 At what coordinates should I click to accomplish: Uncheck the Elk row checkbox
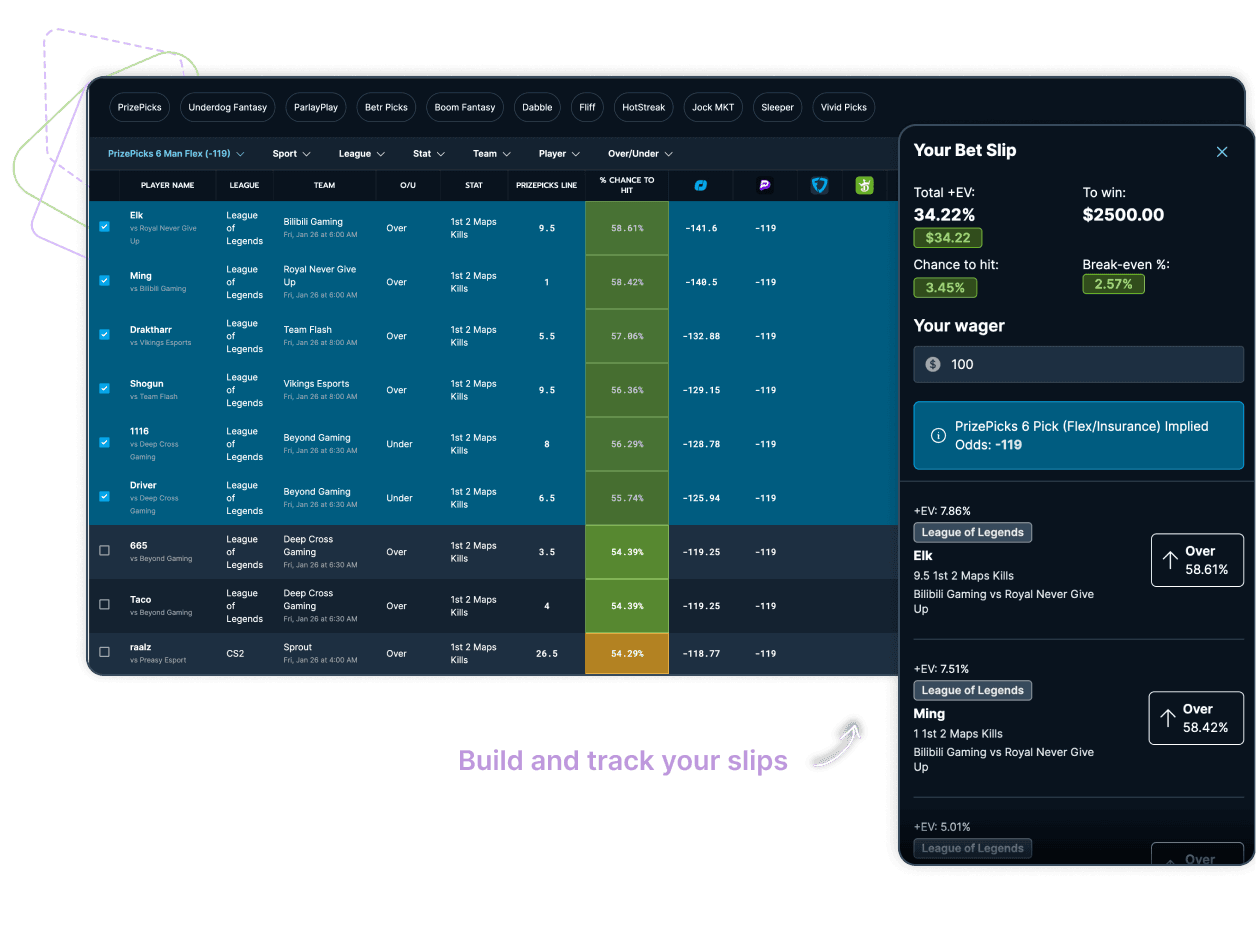click(104, 227)
